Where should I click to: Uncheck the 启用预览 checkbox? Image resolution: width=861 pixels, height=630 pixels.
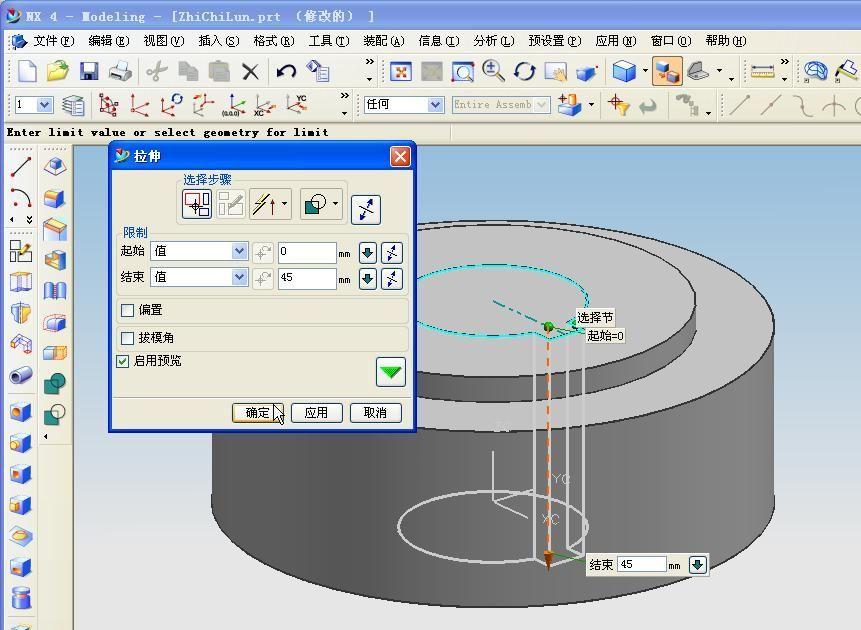point(123,361)
